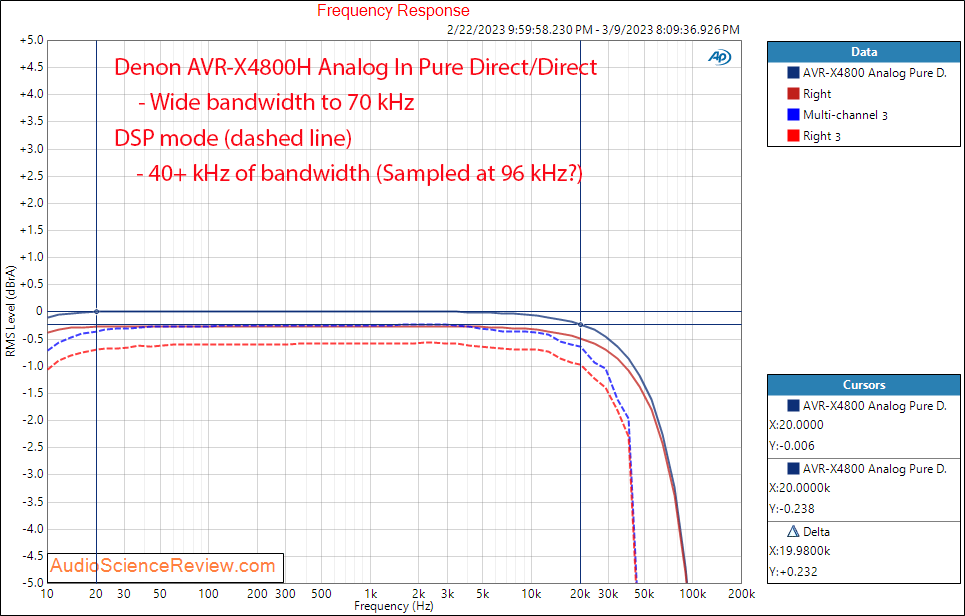Click the 'Delta' label in Cursors panel
The height and width of the screenshot is (616, 965).
pyautogui.click(x=816, y=531)
